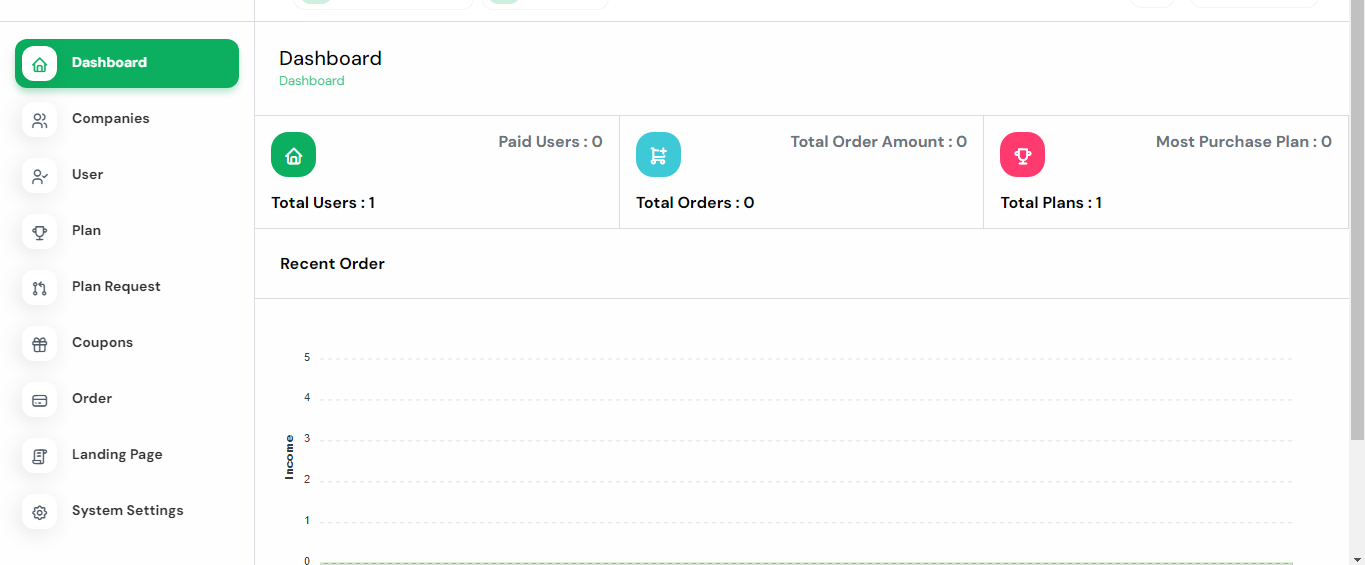Click the "Most Purchase Plan : 0" text
The height and width of the screenshot is (565, 1365).
point(1243,142)
